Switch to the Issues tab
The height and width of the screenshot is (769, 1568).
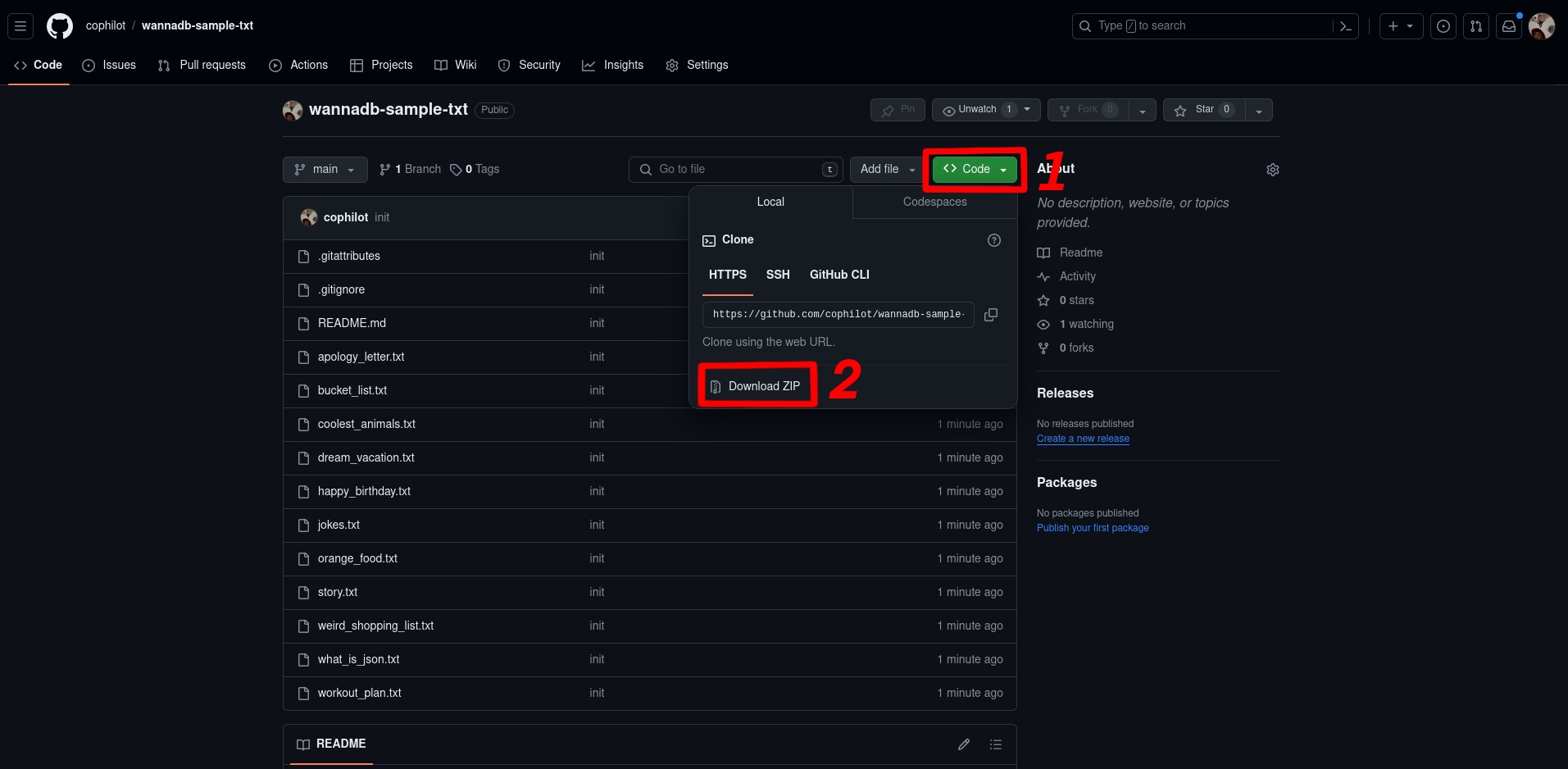point(109,66)
